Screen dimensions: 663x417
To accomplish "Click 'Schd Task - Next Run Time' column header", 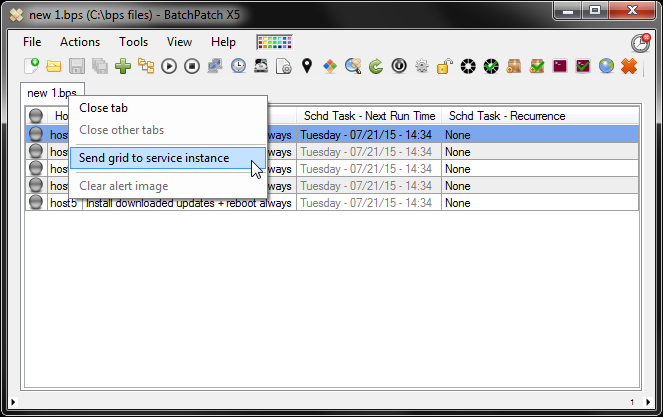I will pos(369,116).
